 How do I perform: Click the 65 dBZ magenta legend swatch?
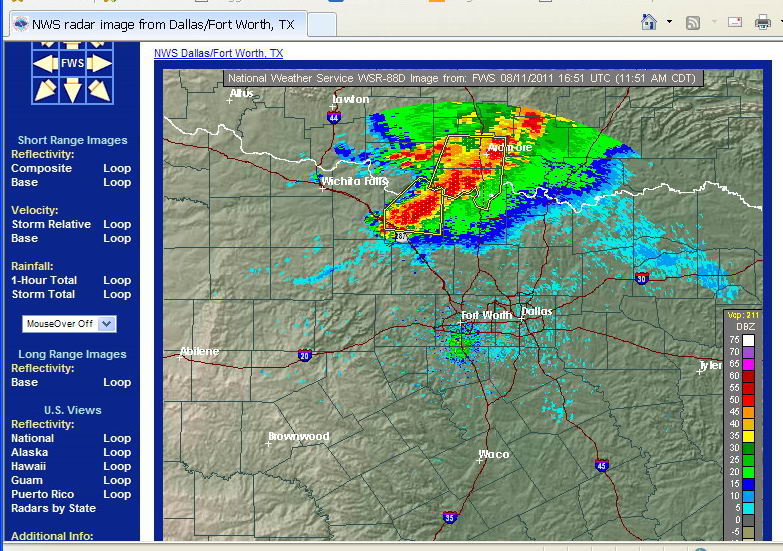click(748, 364)
